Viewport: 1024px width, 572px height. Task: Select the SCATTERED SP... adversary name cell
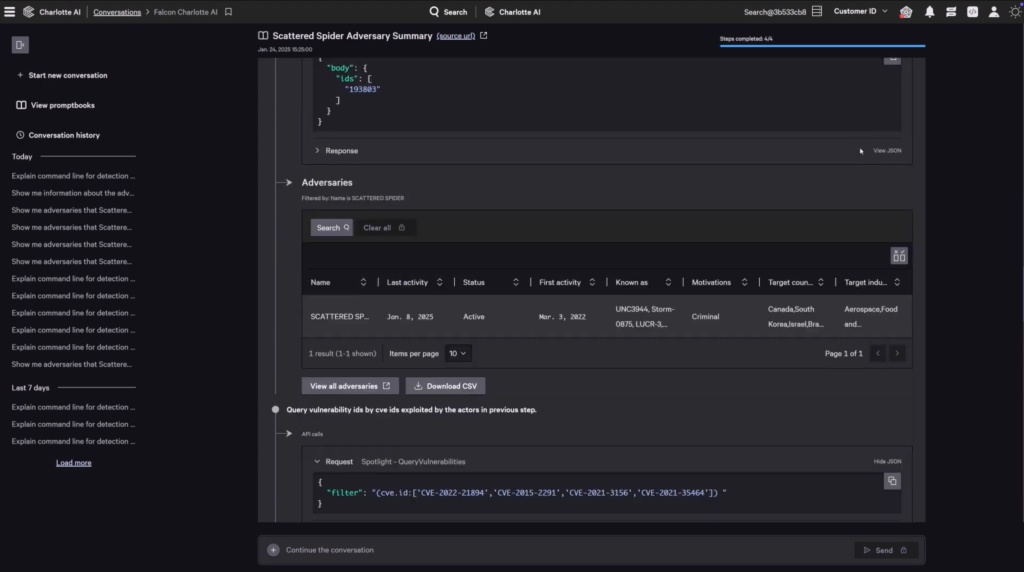click(340, 317)
